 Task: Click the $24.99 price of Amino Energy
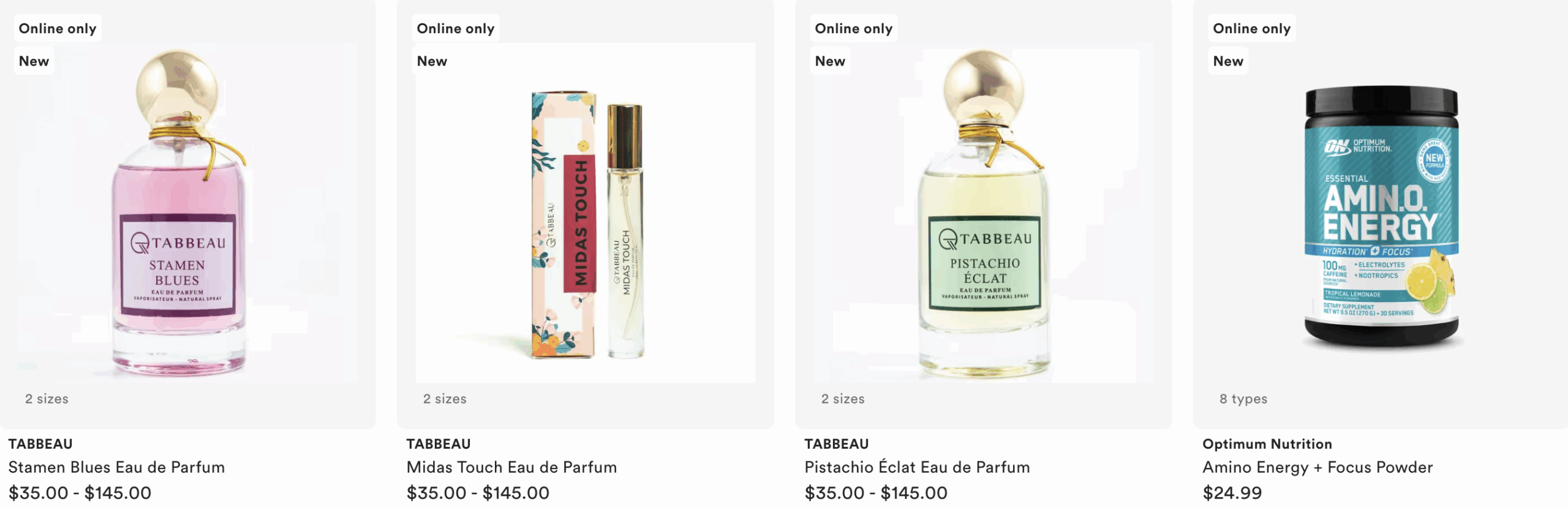[1232, 493]
